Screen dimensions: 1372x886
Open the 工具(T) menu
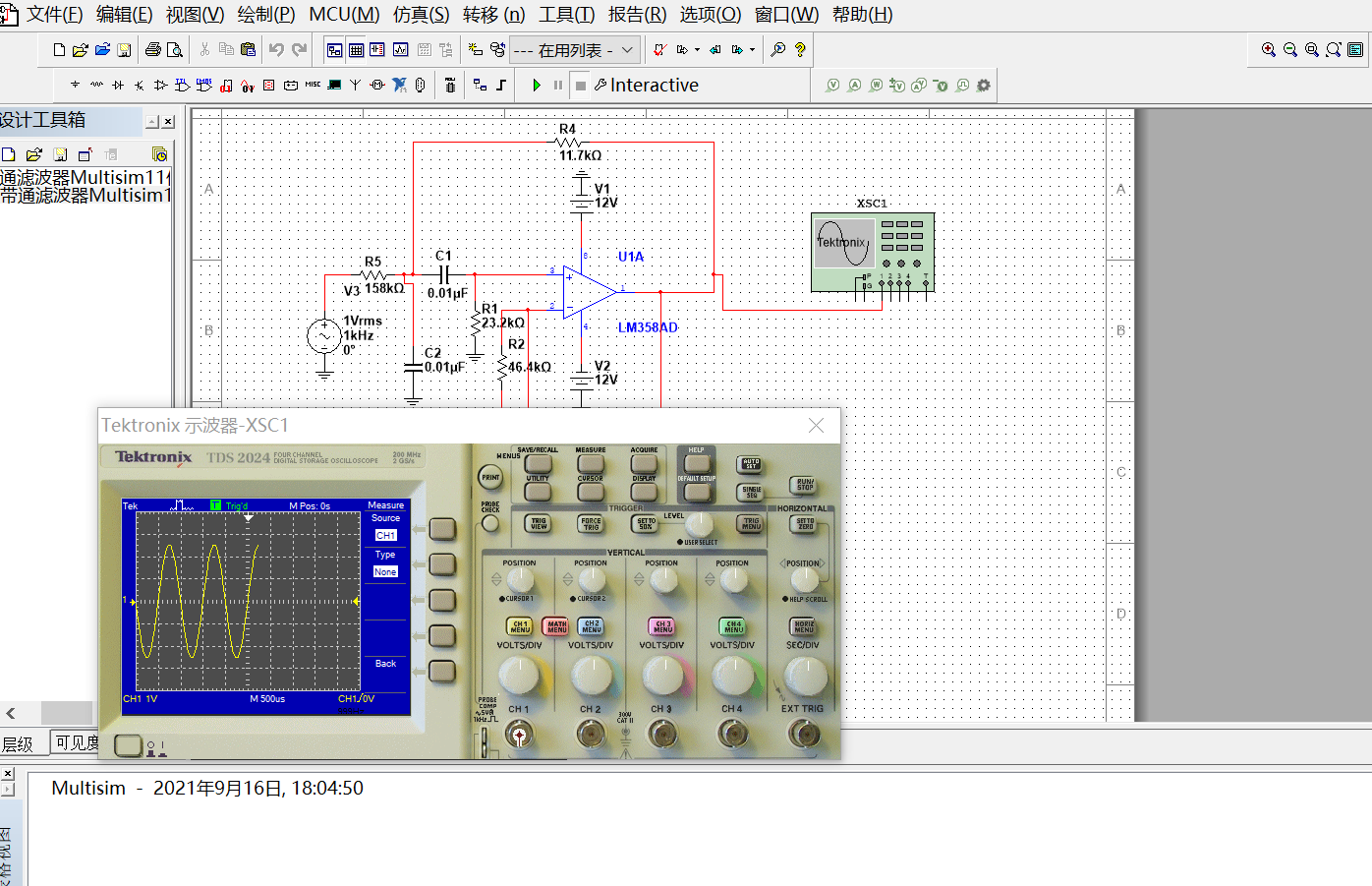point(566,15)
